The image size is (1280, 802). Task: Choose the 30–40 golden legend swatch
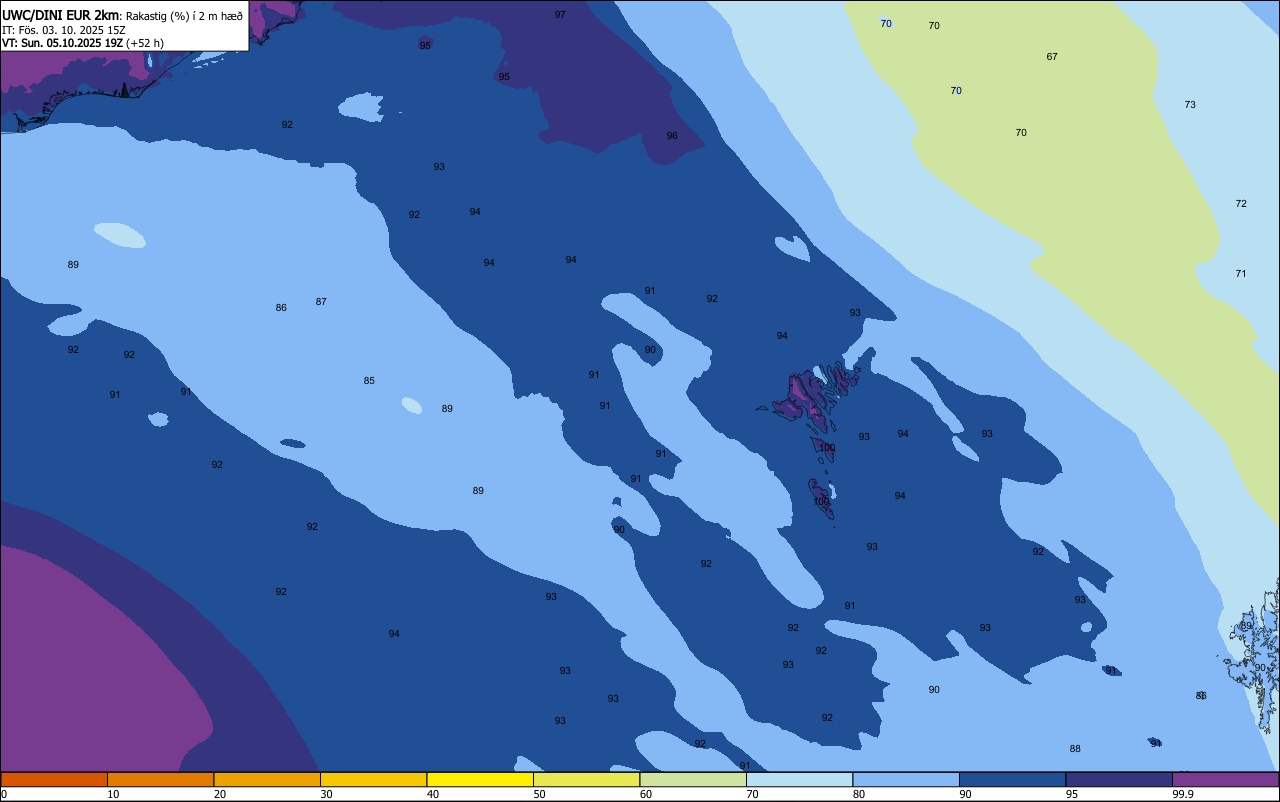(x=373, y=779)
